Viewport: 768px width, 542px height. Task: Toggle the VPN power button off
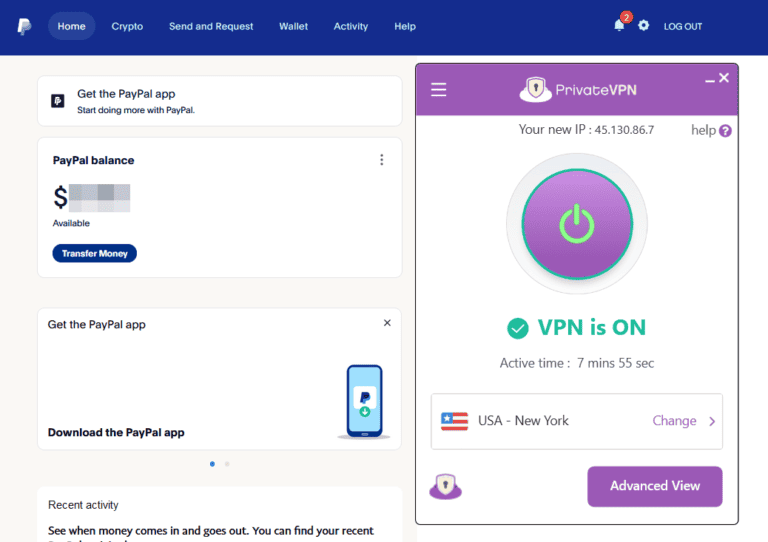[577, 224]
